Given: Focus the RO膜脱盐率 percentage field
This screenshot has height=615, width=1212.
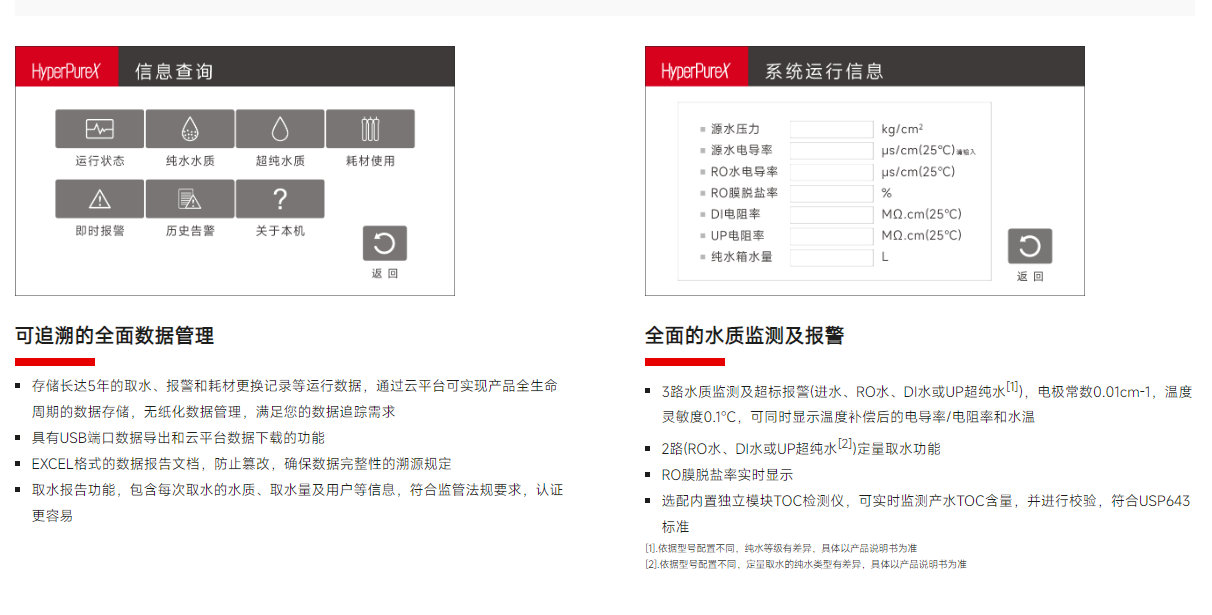Looking at the screenshot, I should [831, 193].
